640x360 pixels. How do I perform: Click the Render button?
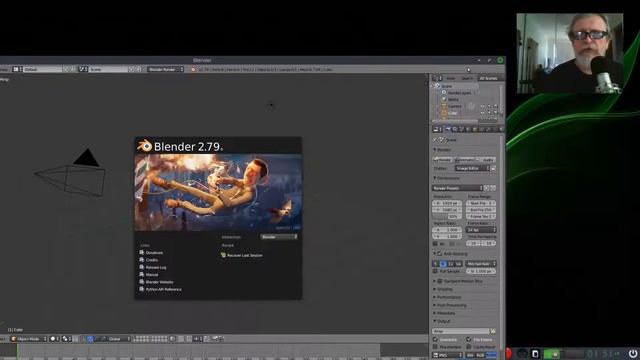pos(443,160)
